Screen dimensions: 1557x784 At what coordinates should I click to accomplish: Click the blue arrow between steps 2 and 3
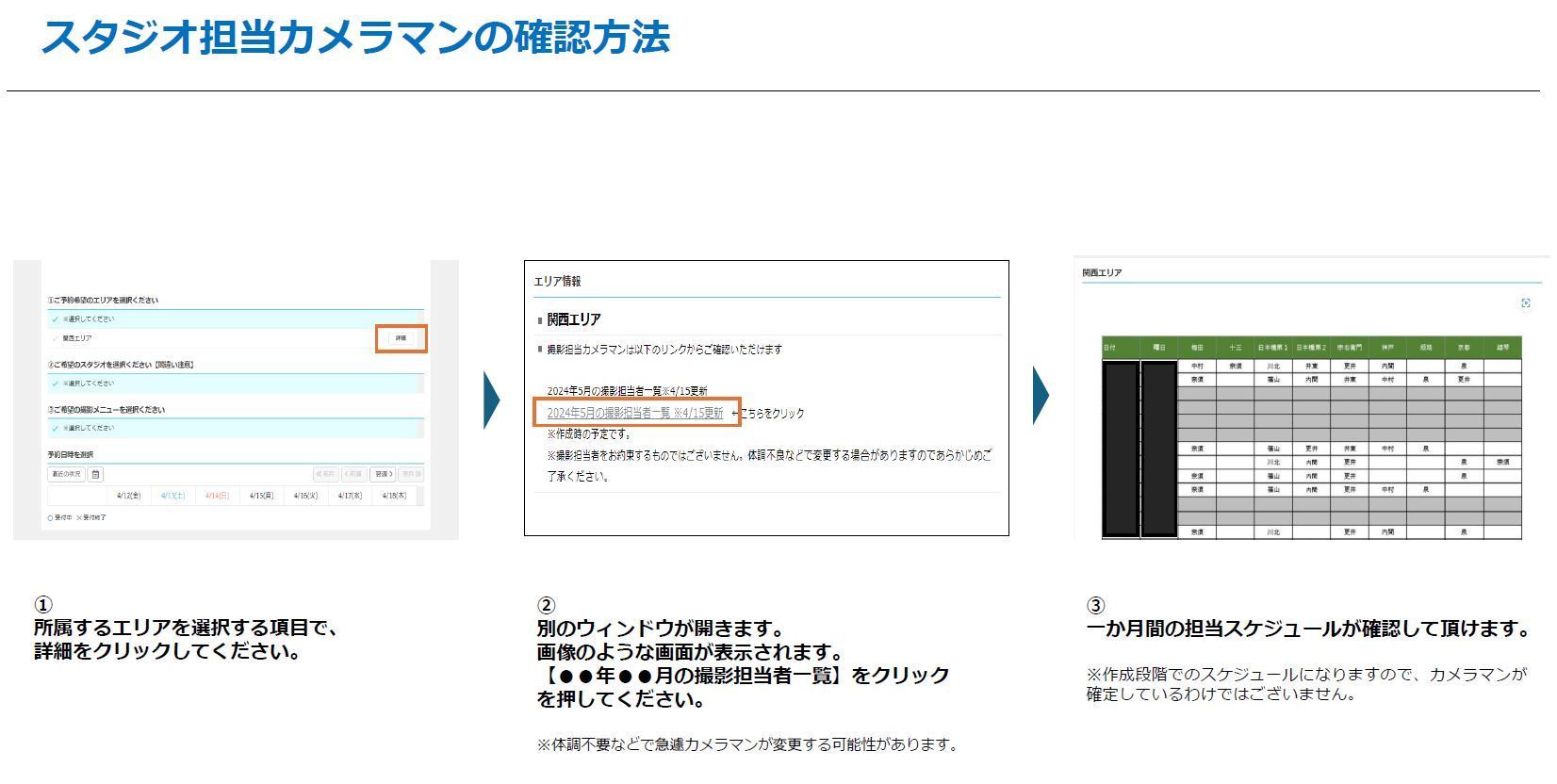point(1041,395)
